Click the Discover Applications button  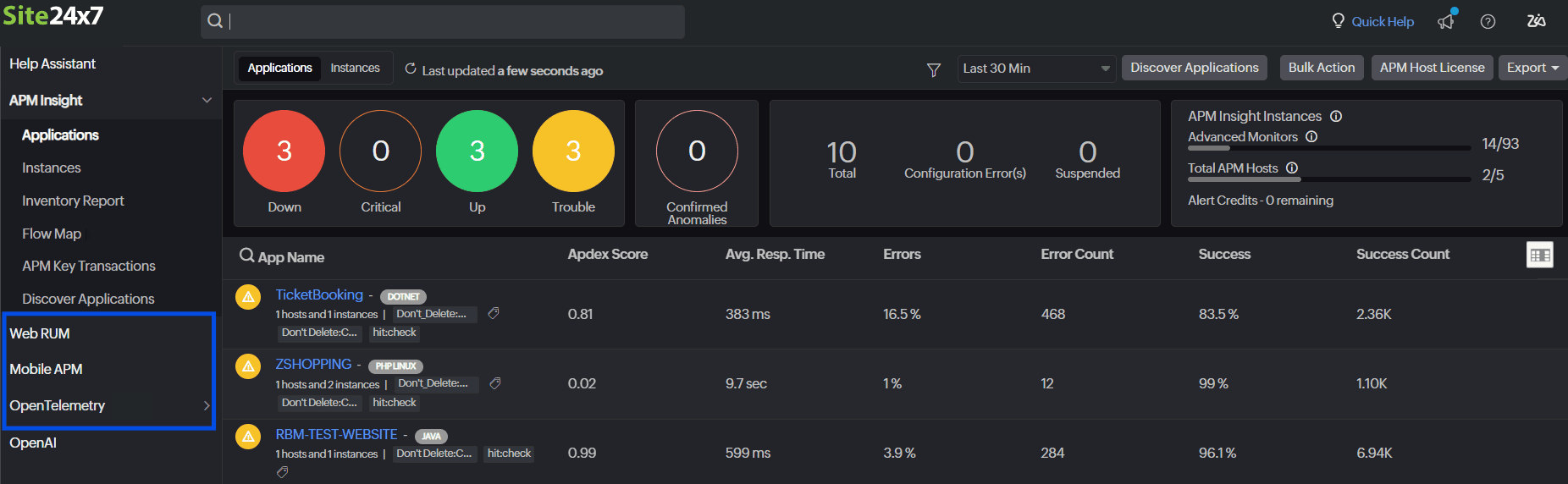[x=1194, y=68]
